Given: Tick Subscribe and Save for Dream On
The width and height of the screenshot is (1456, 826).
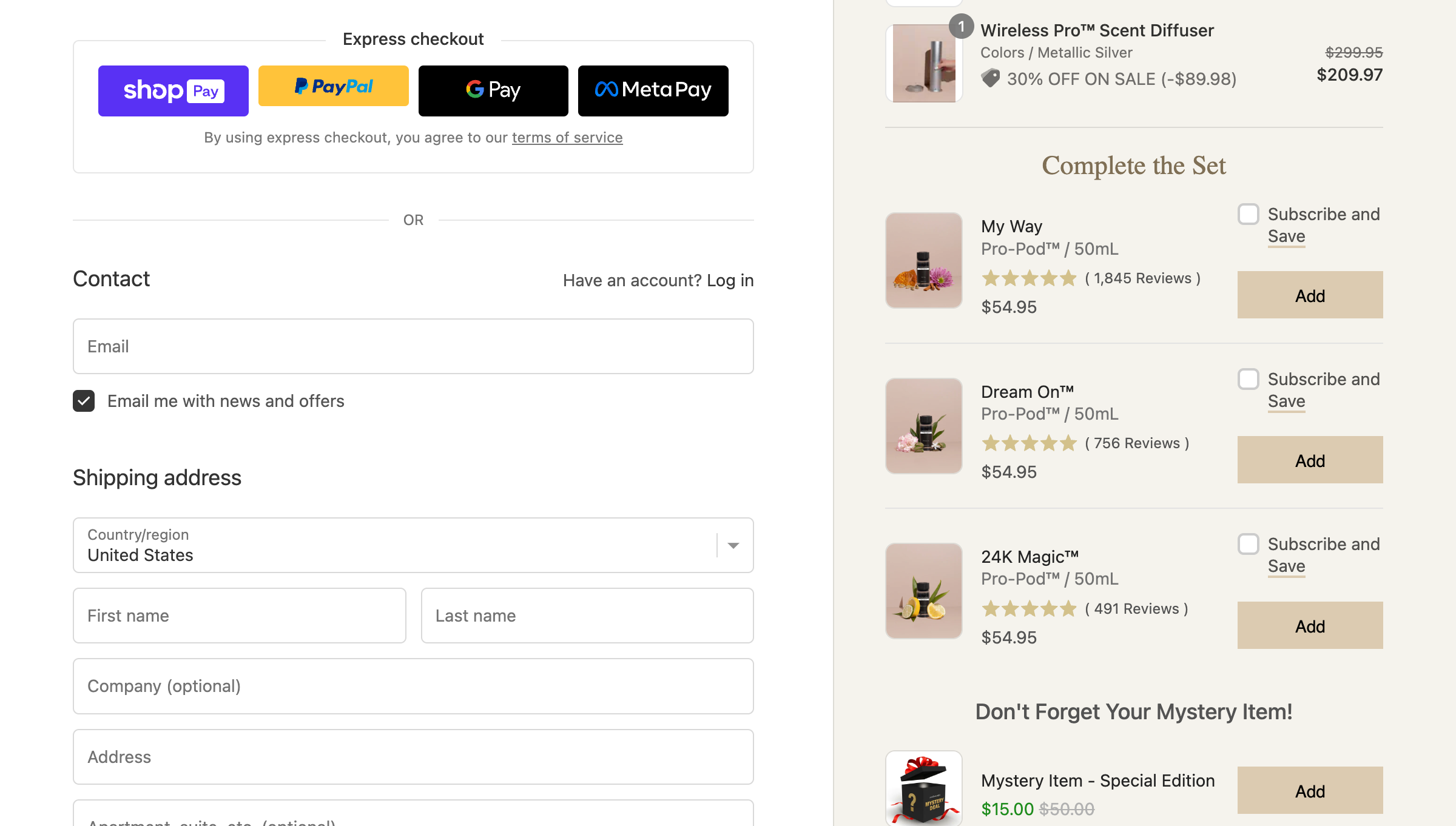Looking at the screenshot, I should click(1249, 379).
